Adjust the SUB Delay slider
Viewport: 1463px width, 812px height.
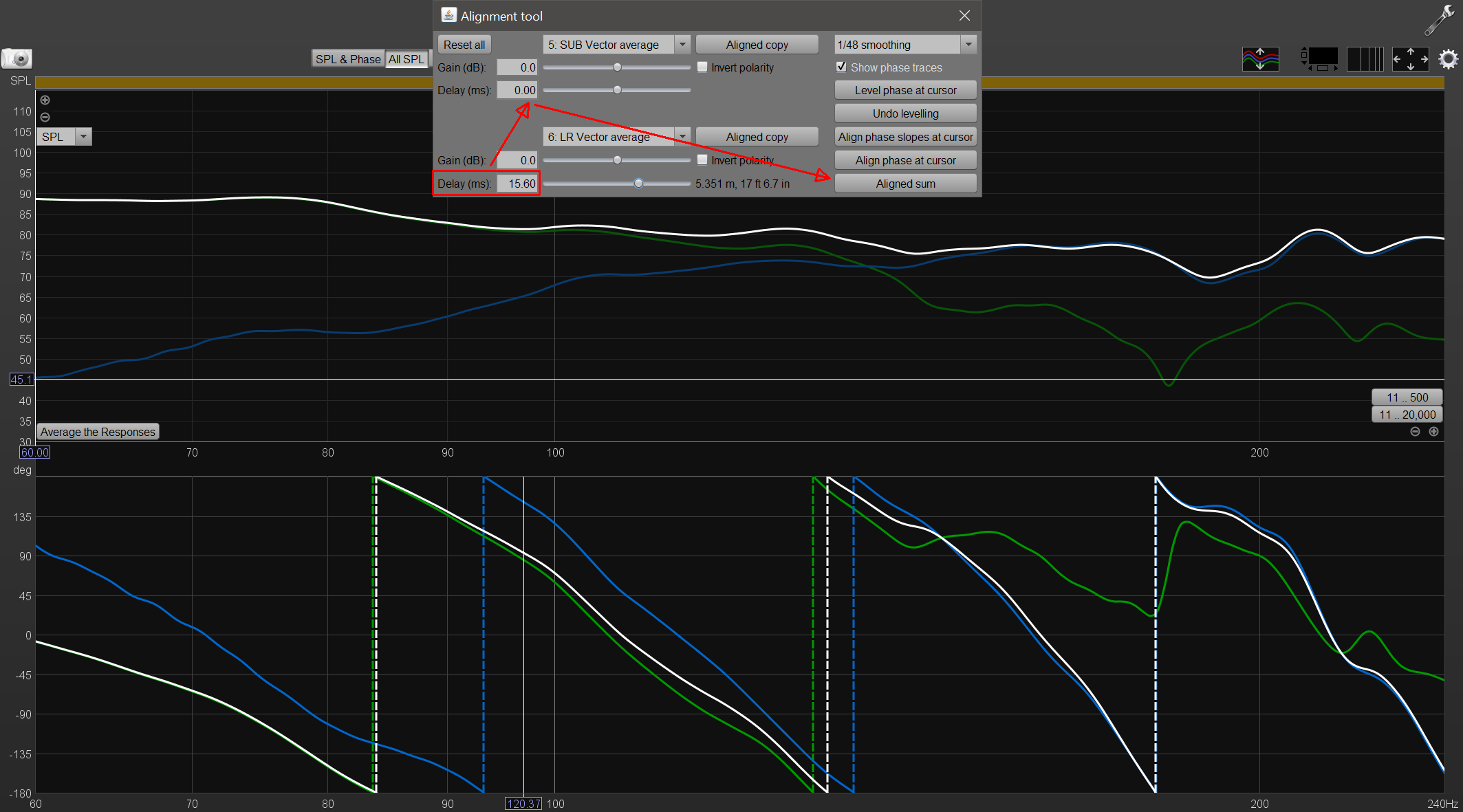(617, 90)
